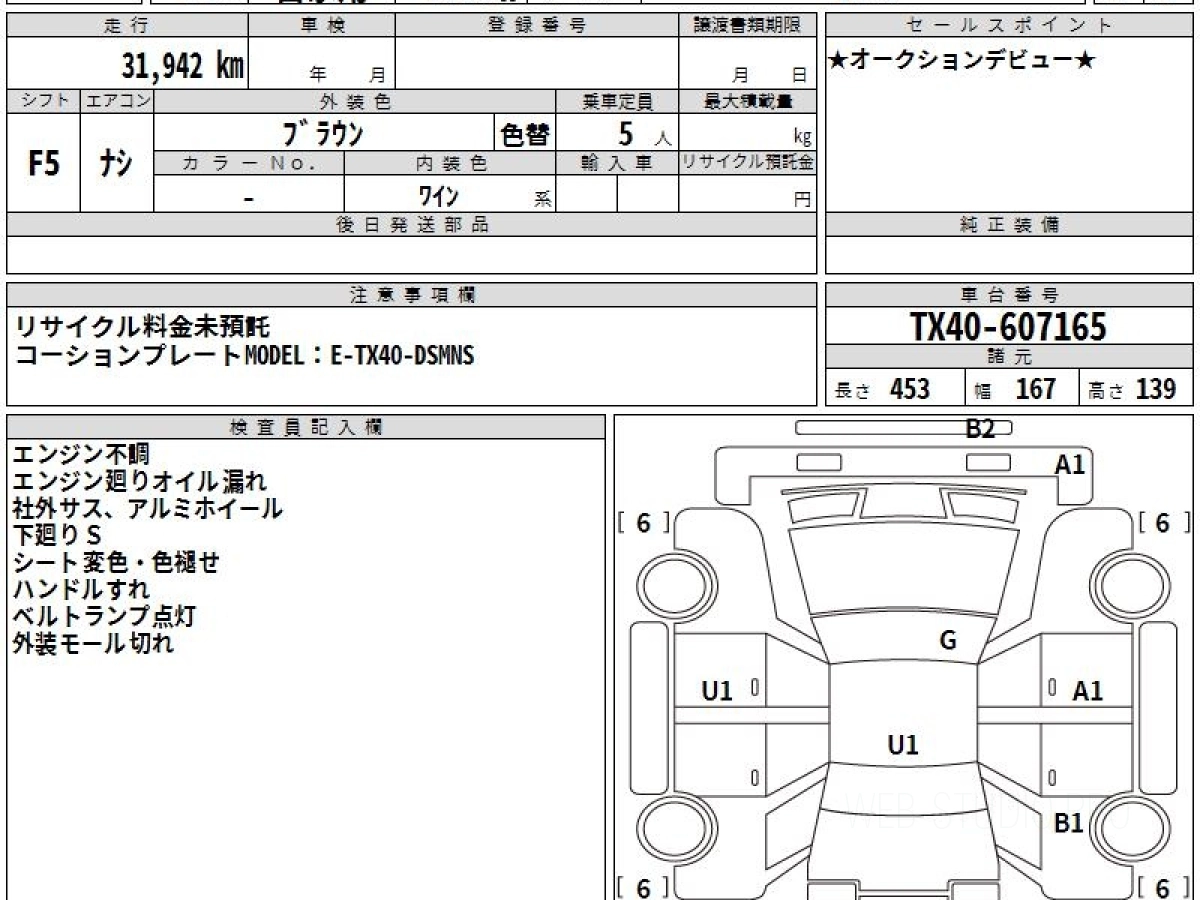This screenshot has height=900, width=1200.
Task: Select the note 社外サス、アルミホイール
Action: tap(147, 508)
